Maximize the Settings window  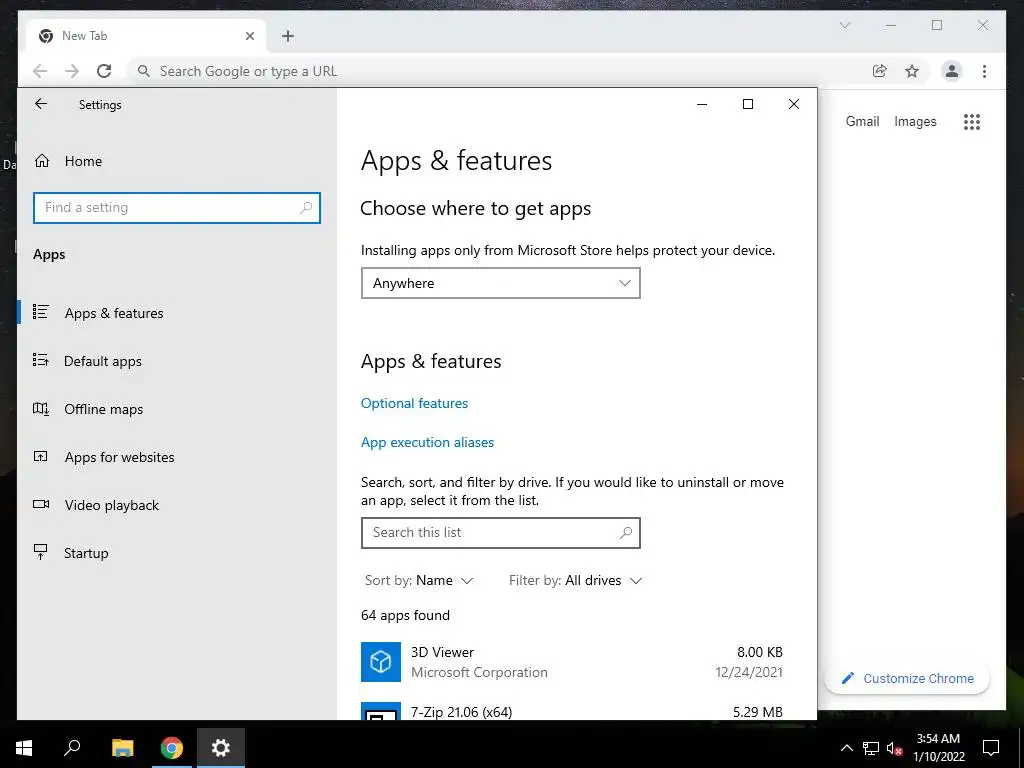748,104
